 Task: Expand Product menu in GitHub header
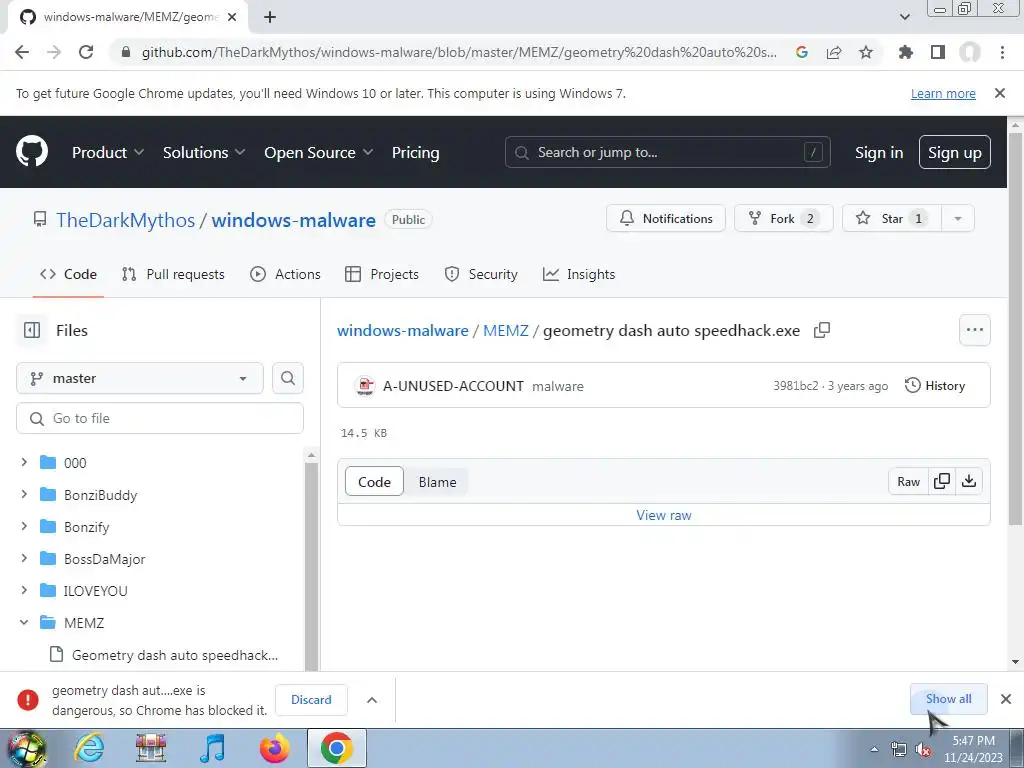(x=108, y=152)
